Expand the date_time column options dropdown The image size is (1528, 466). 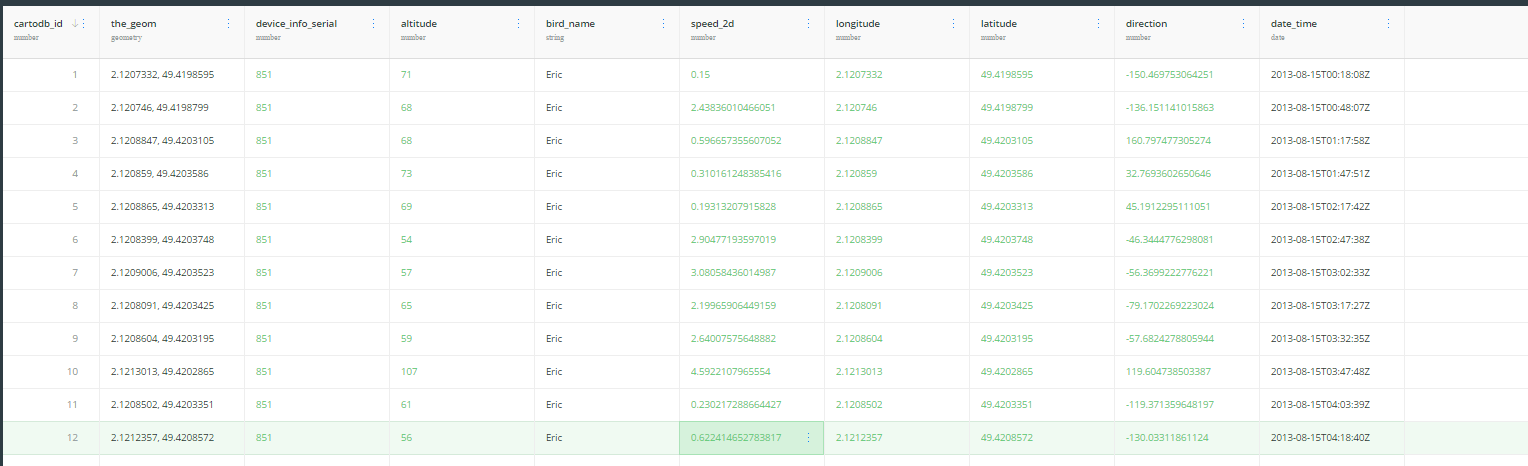pos(1388,24)
